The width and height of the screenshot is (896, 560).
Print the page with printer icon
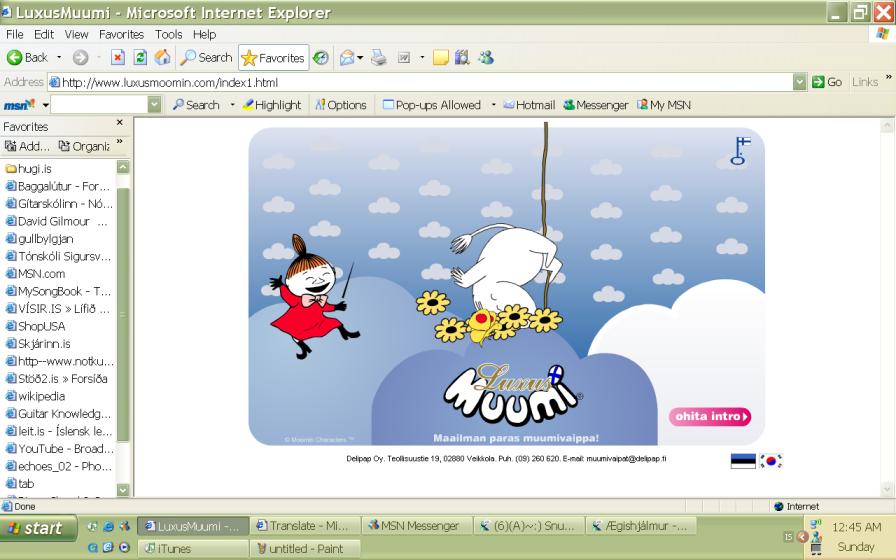(x=378, y=58)
